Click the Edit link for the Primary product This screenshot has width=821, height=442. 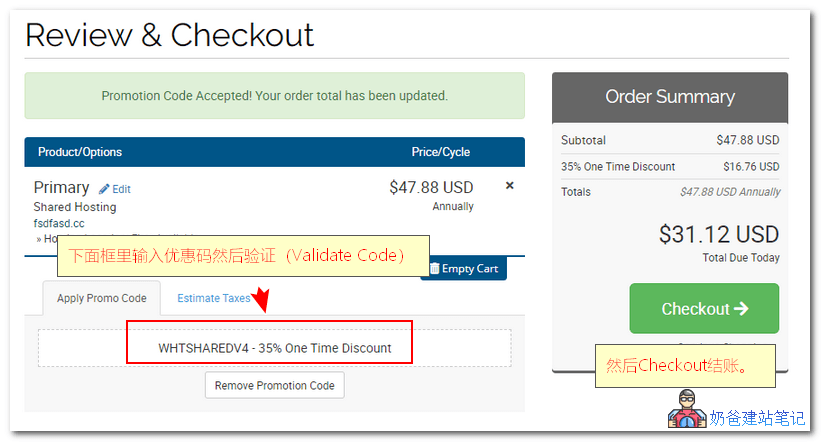(121, 189)
